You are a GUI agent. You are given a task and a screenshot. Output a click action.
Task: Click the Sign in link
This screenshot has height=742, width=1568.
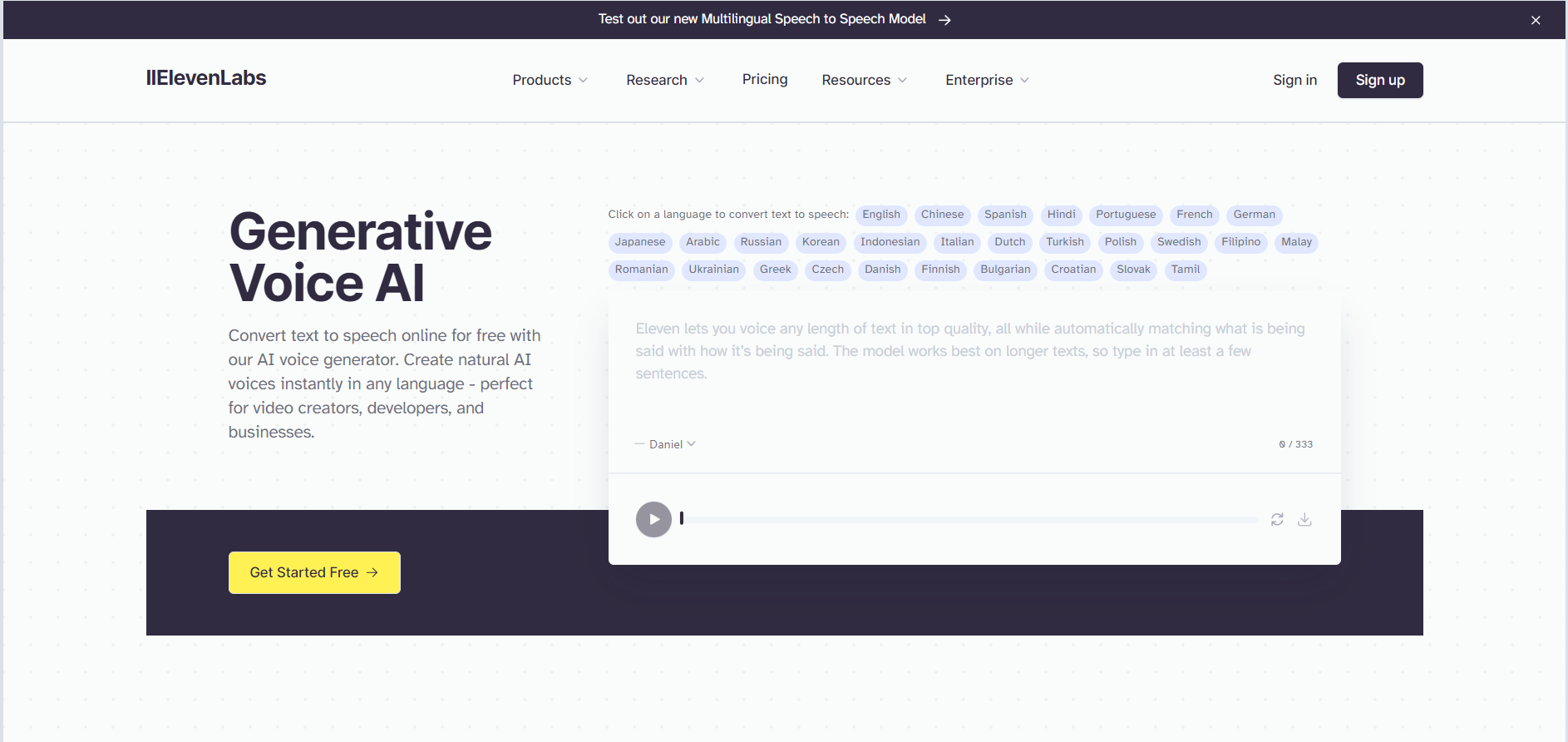pos(1294,80)
